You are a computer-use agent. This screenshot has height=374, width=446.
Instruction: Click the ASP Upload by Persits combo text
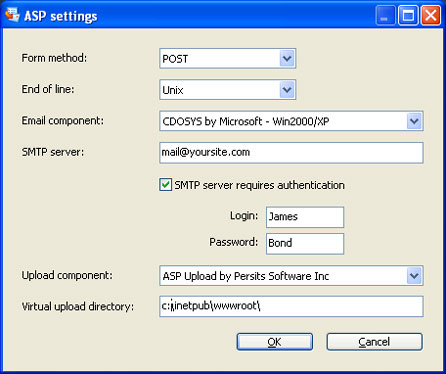point(246,276)
